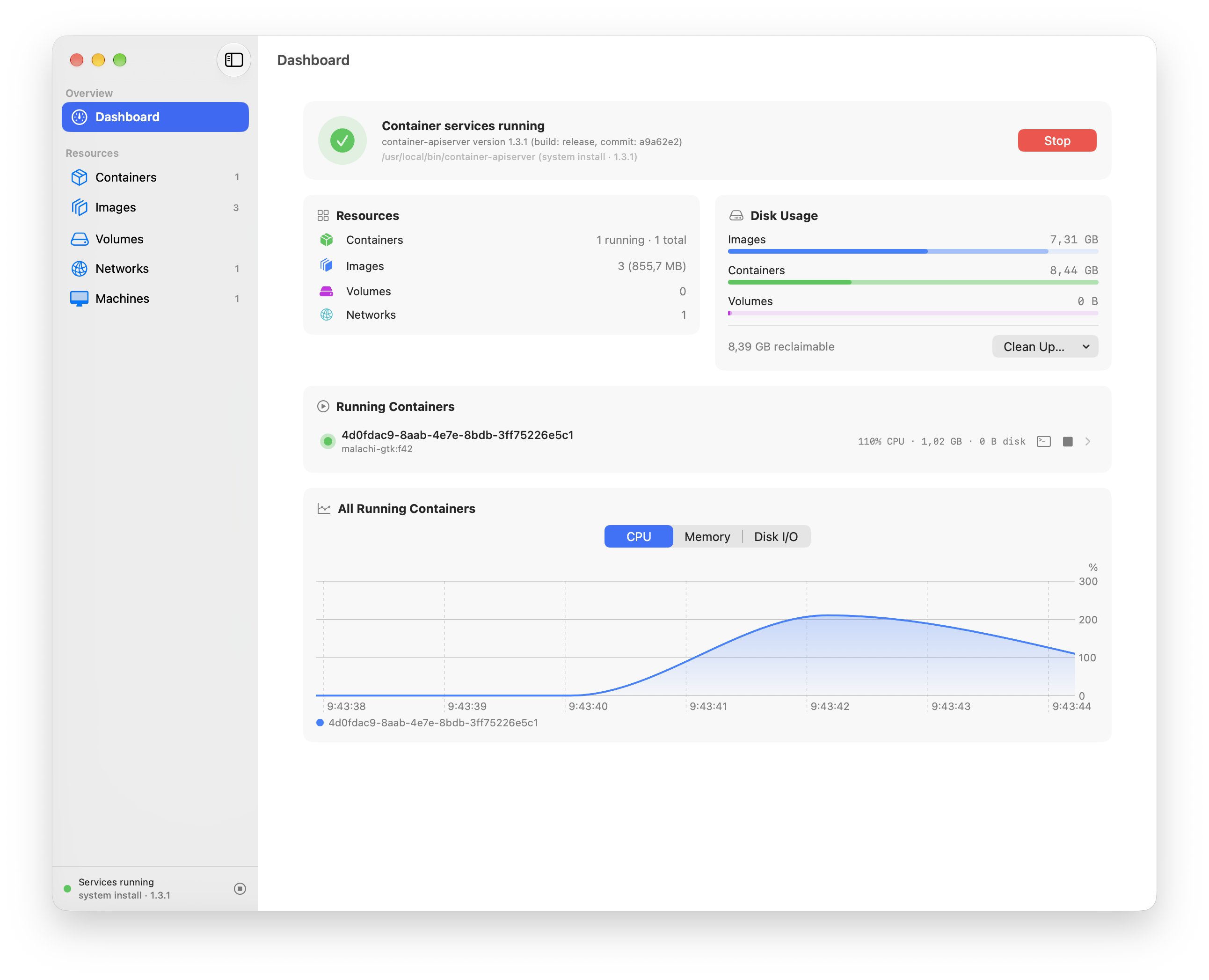Select Images row in Resources card
This screenshot has height=980, width=1209.
point(503,266)
